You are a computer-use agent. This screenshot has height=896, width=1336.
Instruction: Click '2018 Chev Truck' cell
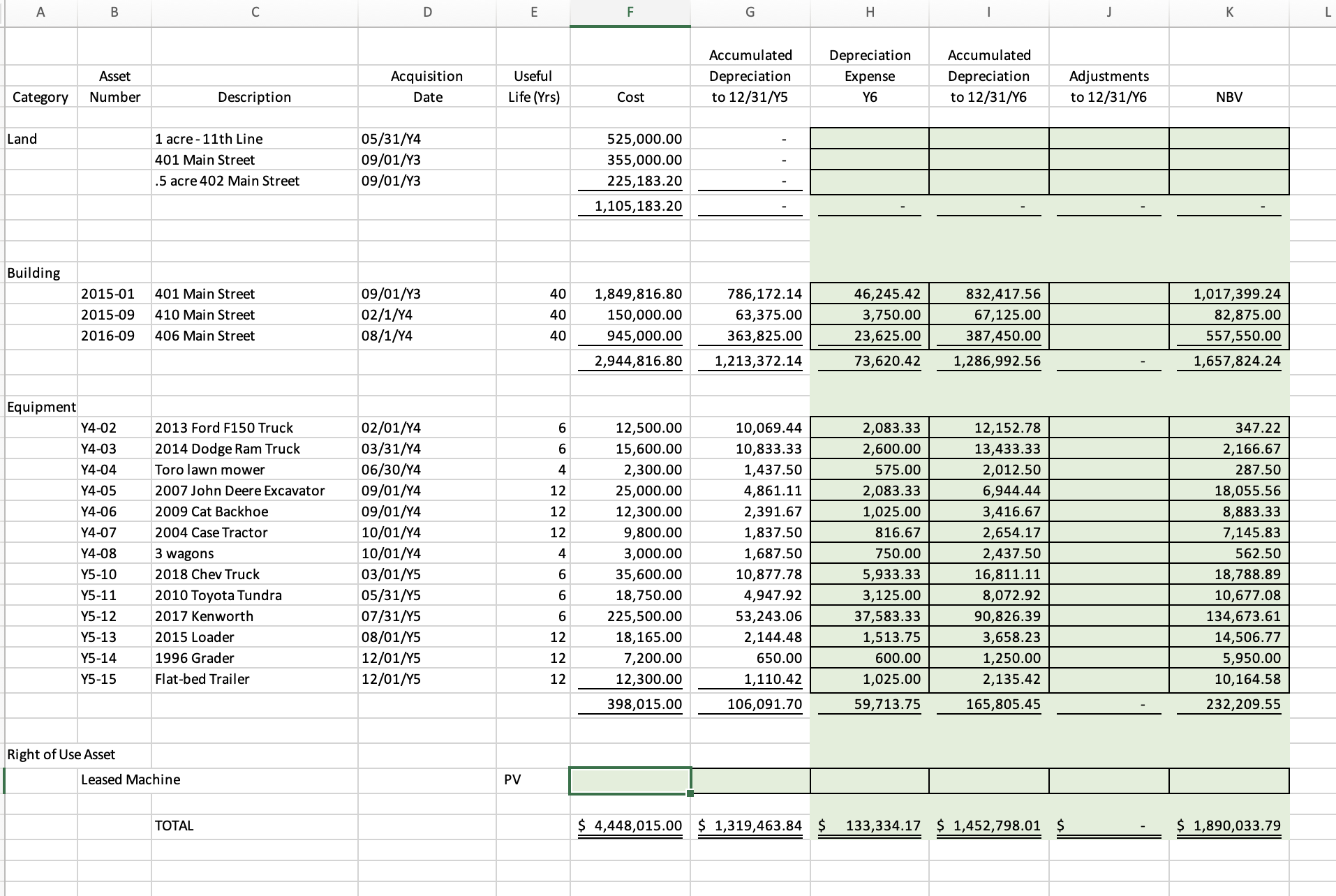254,574
